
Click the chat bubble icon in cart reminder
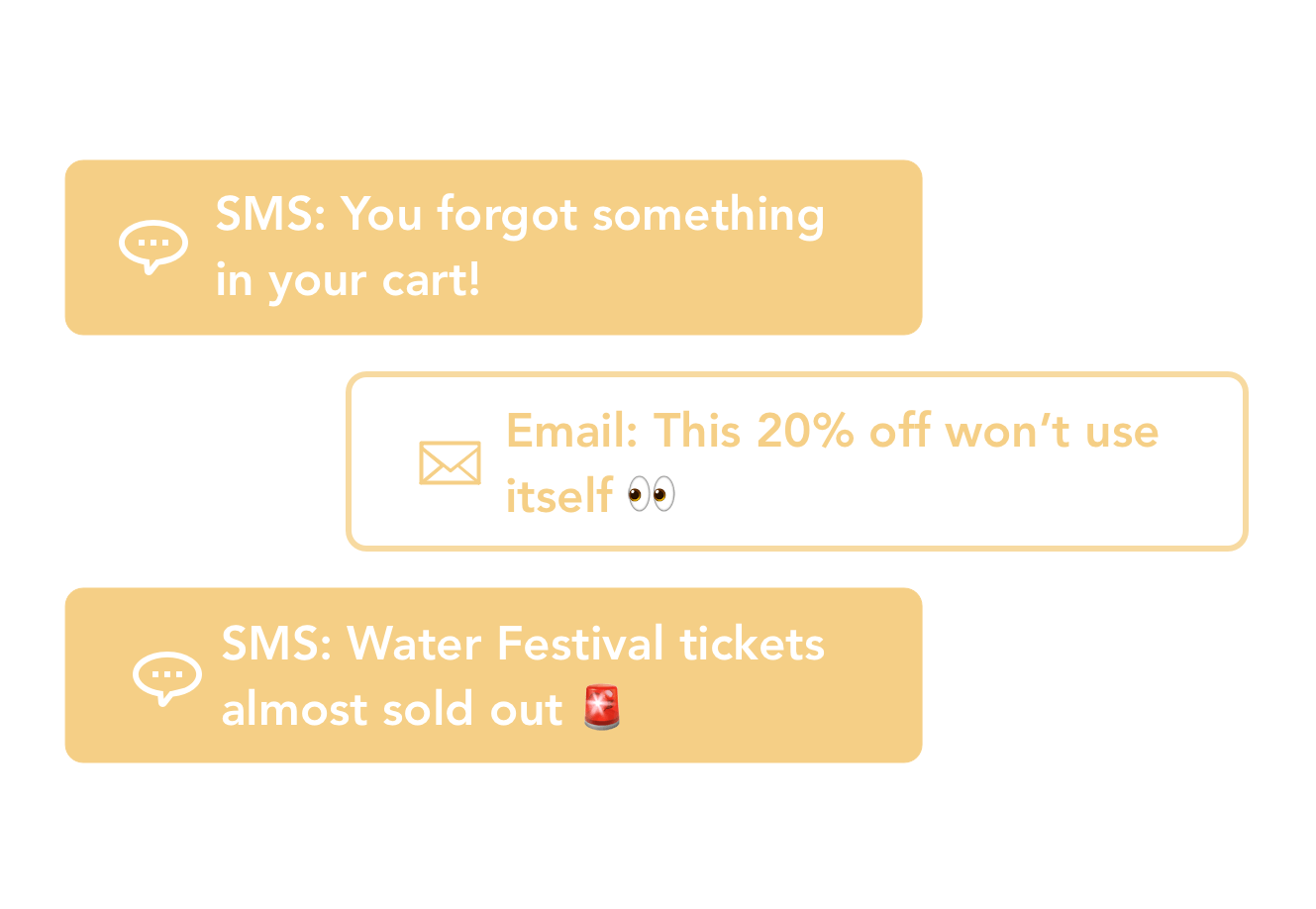pos(153,247)
